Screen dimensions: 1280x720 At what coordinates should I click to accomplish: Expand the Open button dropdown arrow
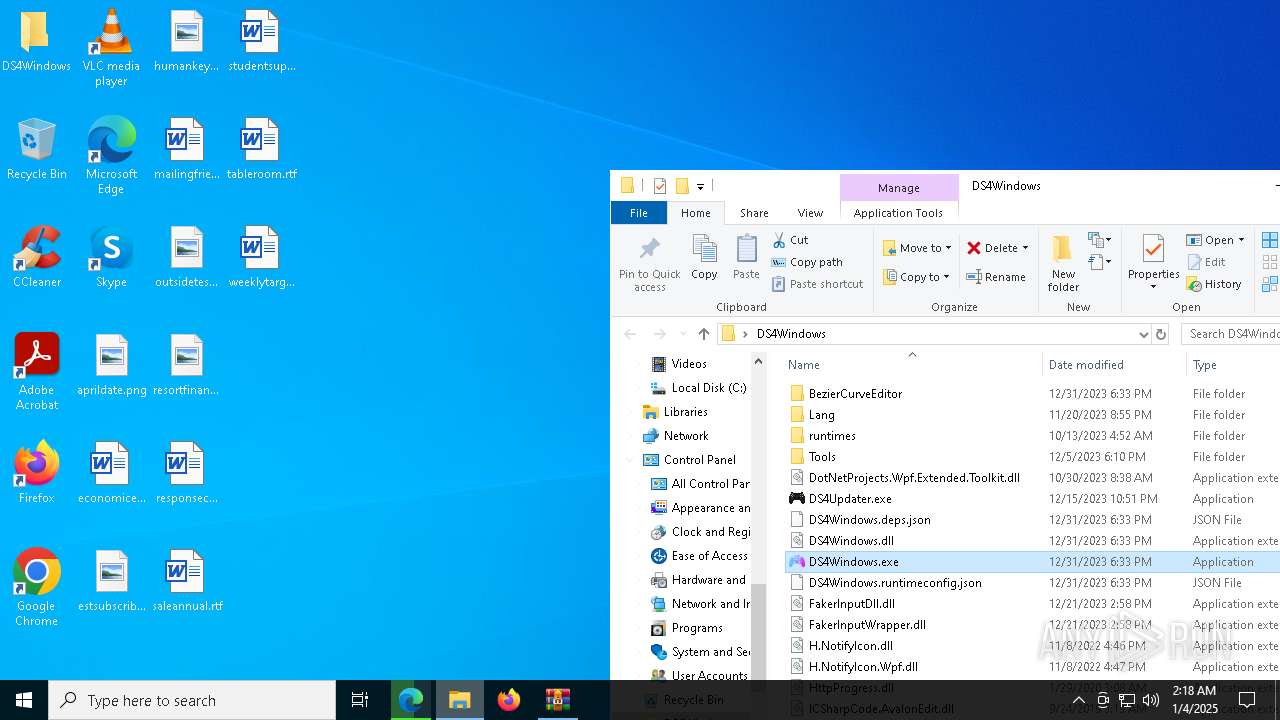point(1241,240)
